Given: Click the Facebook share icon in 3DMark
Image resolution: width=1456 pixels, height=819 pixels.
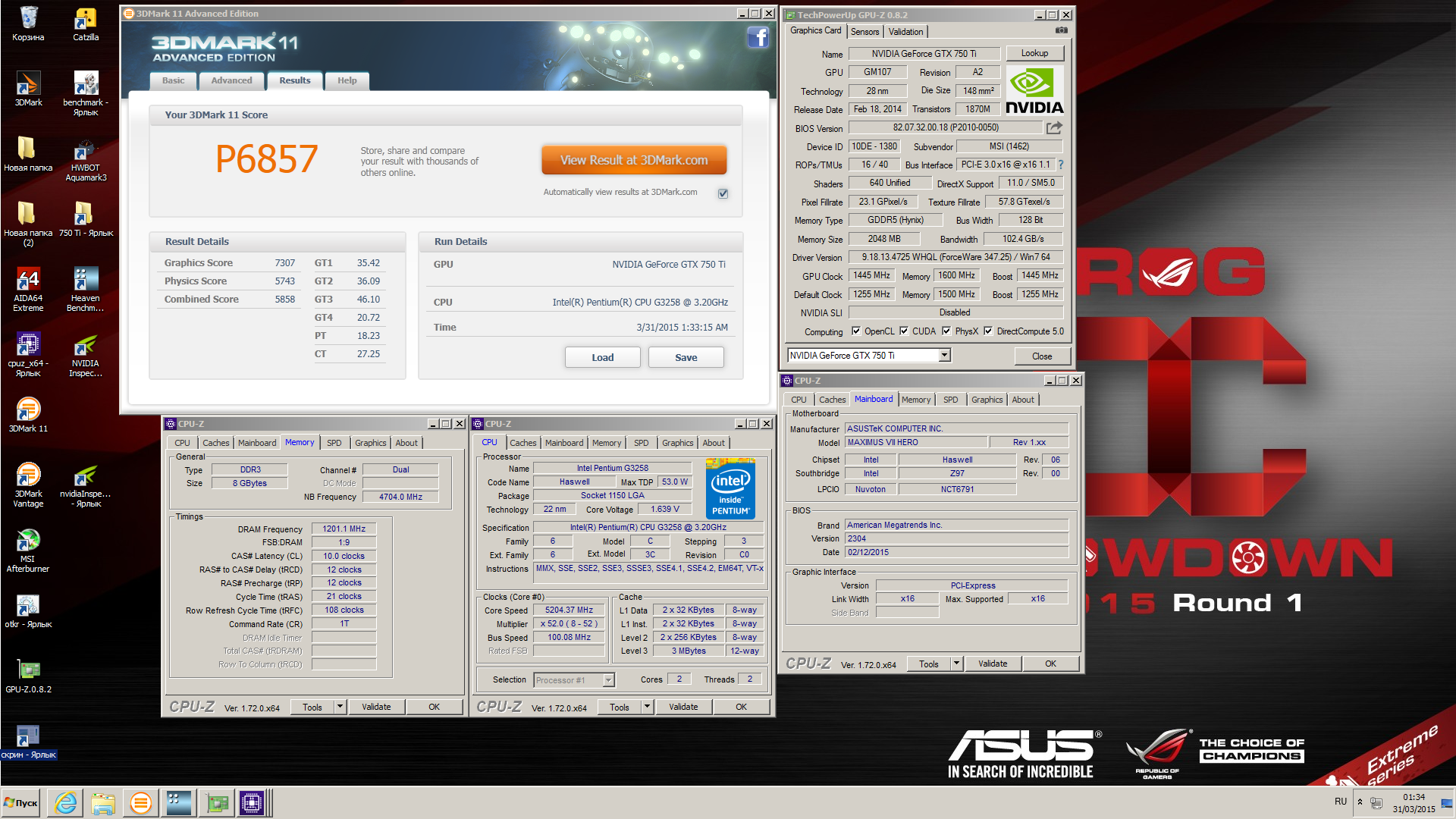Looking at the screenshot, I should click(758, 38).
